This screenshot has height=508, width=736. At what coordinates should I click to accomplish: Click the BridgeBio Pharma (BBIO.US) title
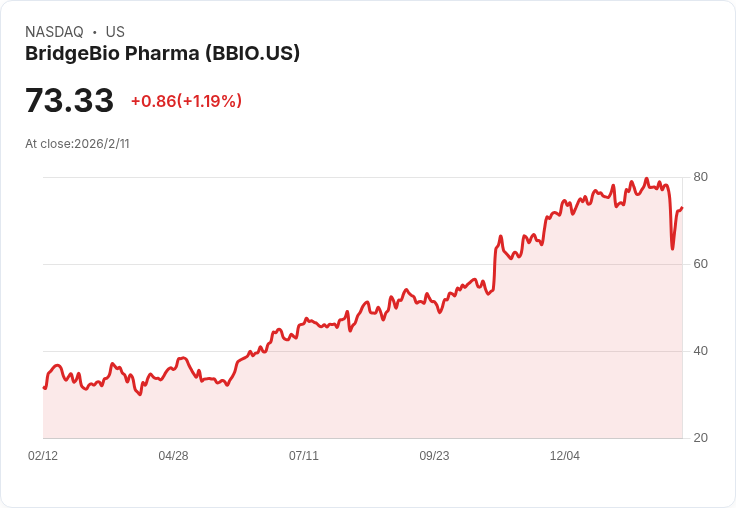pos(162,54)
